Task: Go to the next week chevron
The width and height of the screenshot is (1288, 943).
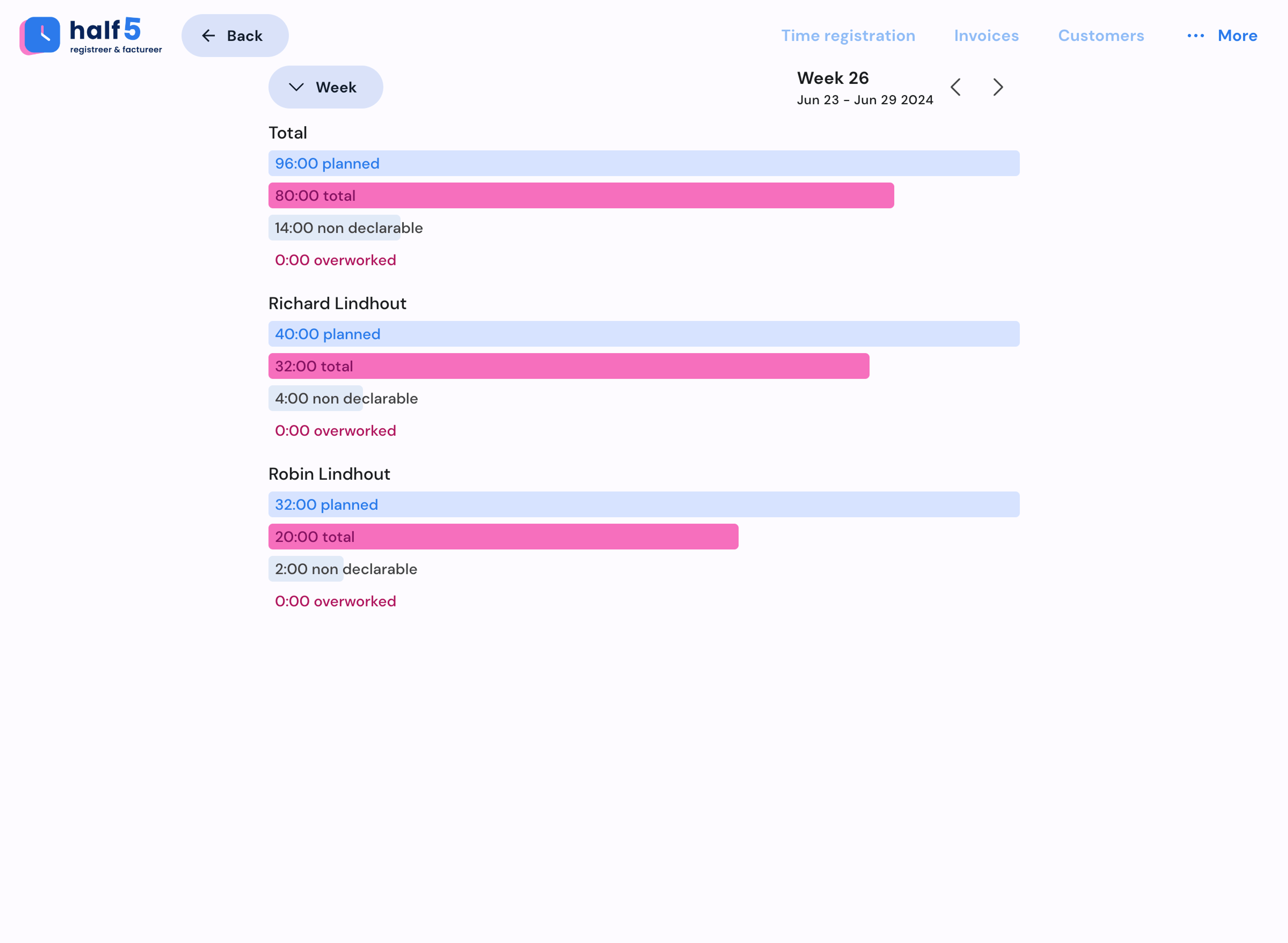Action: click(x=998, y=87)
